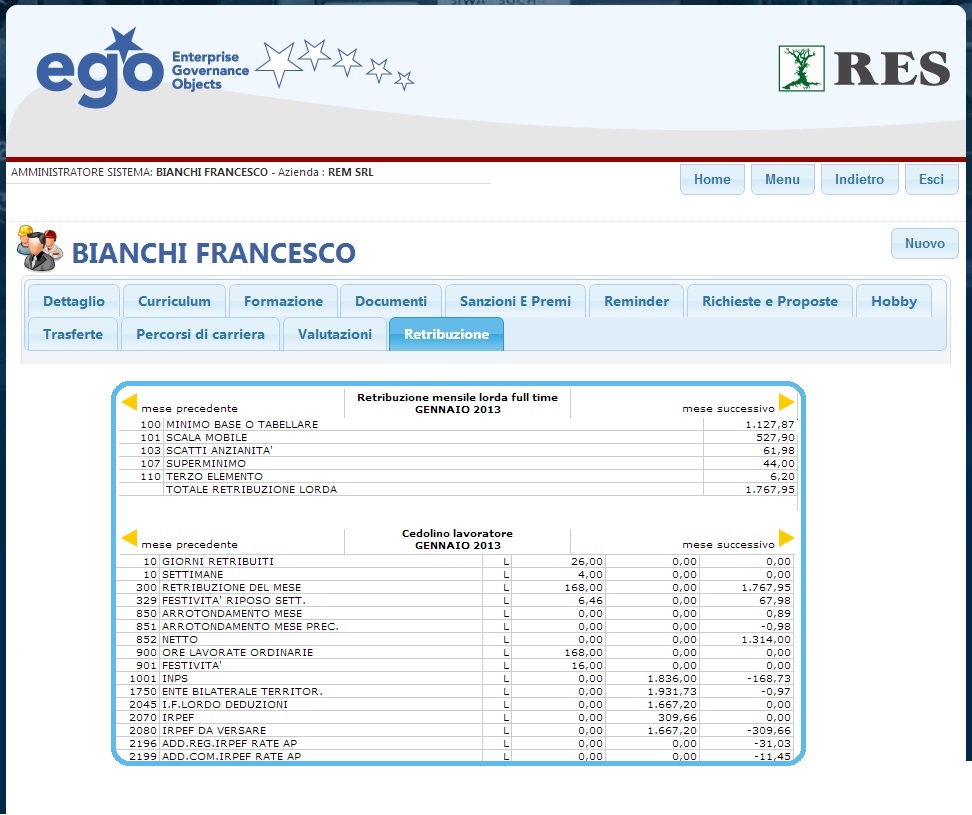Open the Formazione tab
This screenshot has width=972, height=815.
283,301
